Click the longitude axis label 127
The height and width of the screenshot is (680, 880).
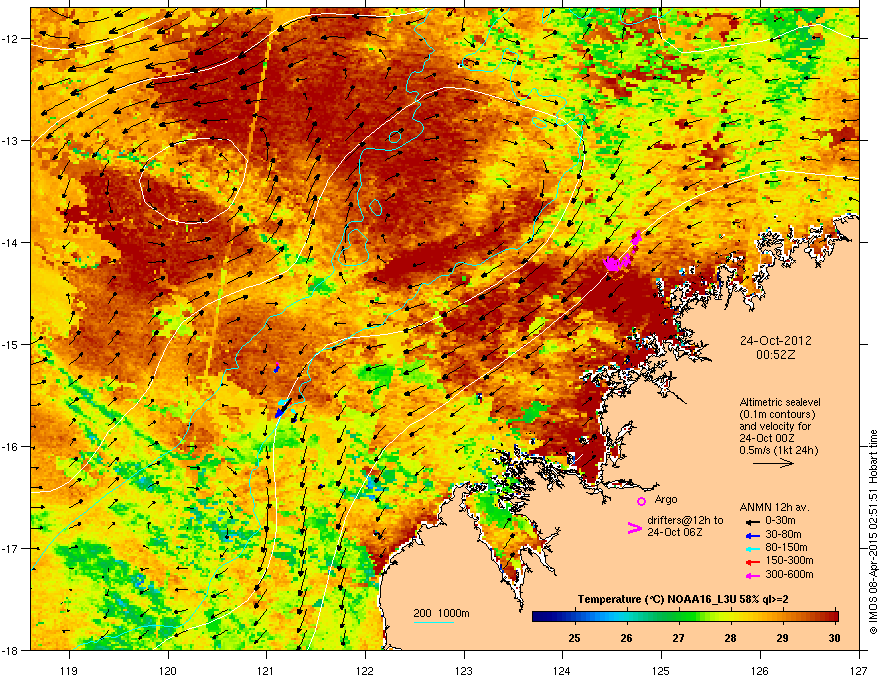pyautogui.click(x=859, y=671)
